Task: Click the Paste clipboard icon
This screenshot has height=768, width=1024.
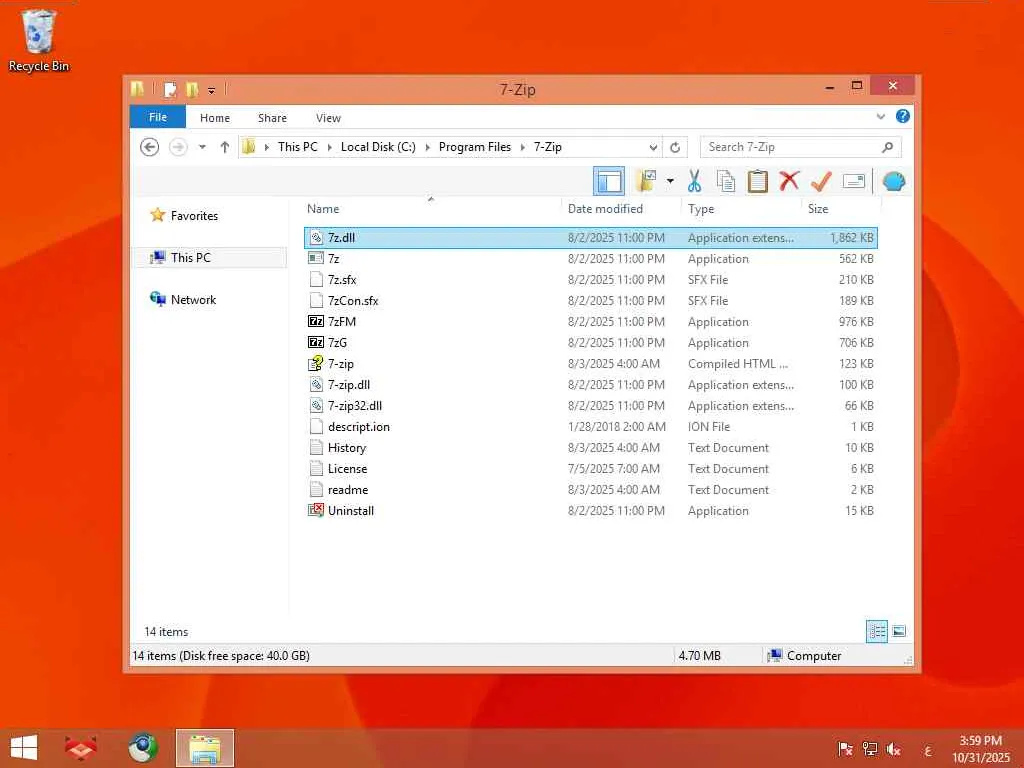Action: pyautogui.click(x=758, y=181)
